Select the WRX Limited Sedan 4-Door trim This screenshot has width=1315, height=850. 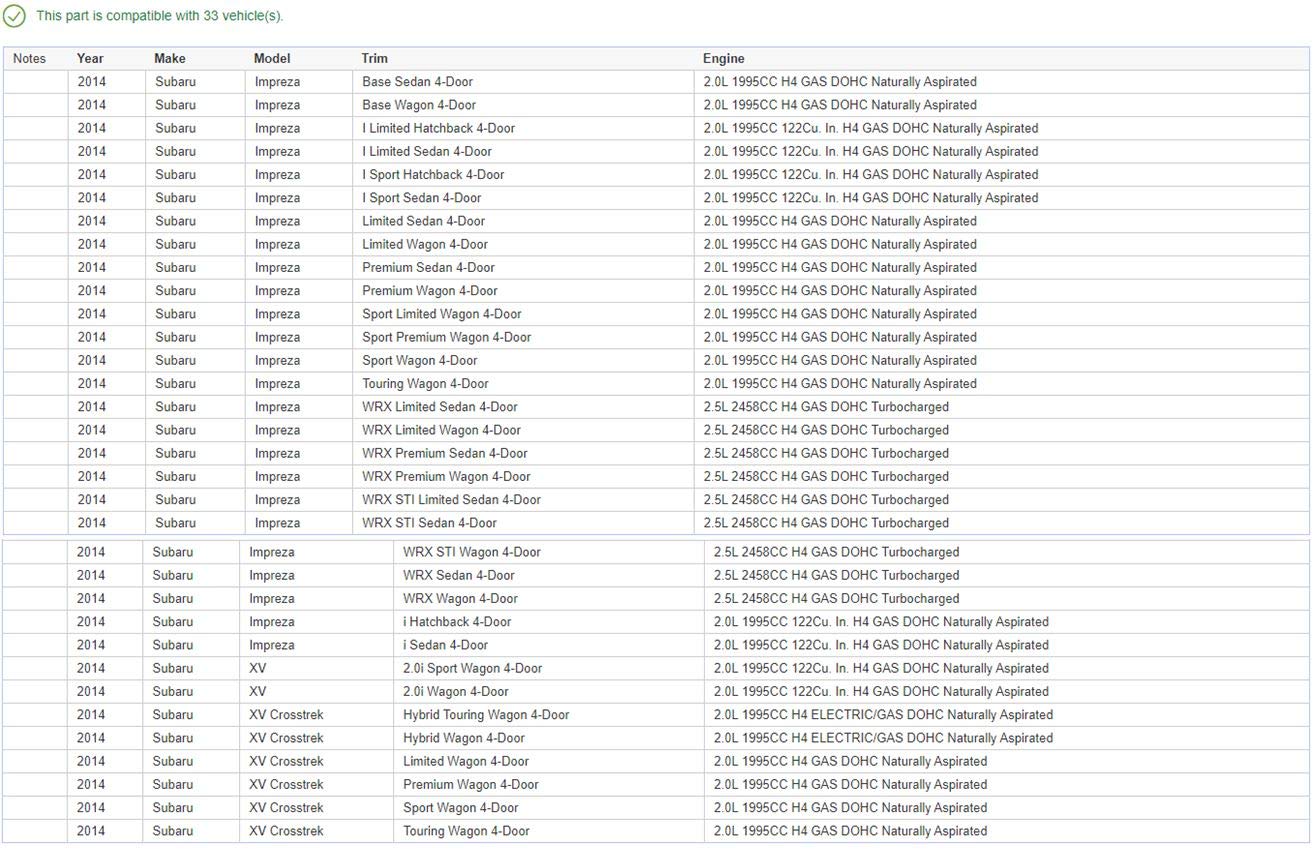(439, 407)
